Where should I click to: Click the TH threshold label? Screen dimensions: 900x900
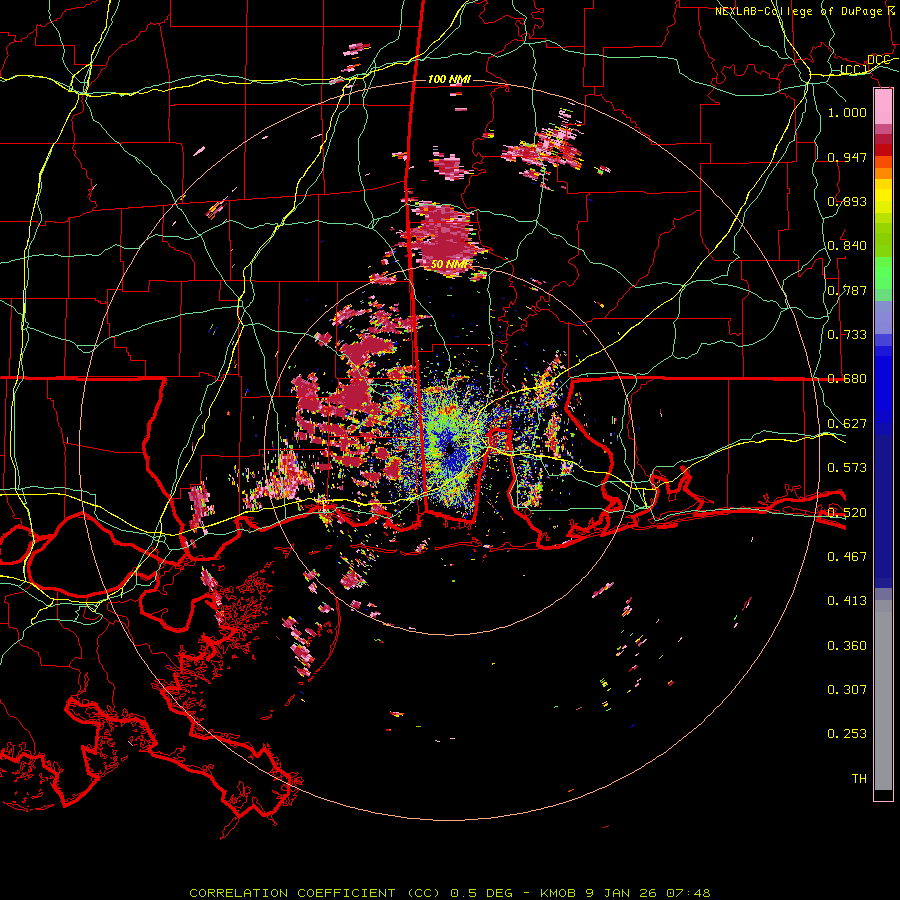pos(859,778)
